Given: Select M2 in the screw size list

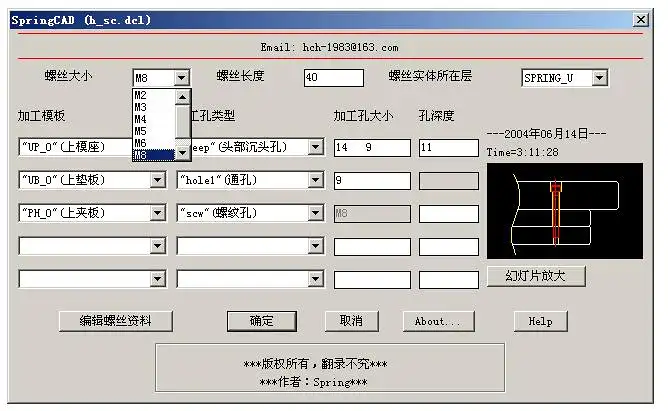Looking at the screenshot, I should tap(154, 95).
